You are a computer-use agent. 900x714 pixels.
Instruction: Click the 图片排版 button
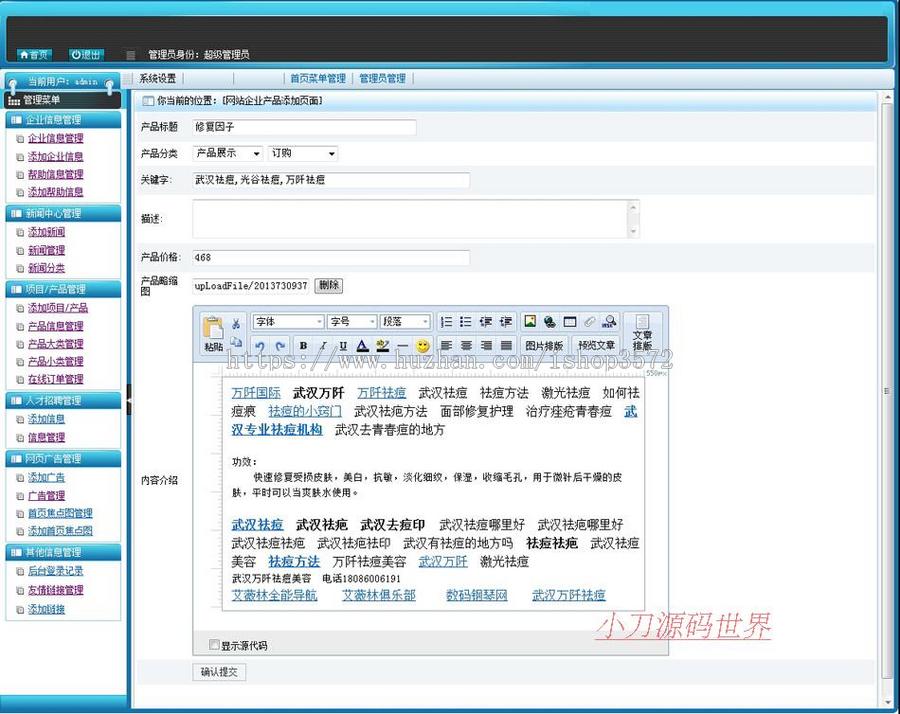click(544, 346)
